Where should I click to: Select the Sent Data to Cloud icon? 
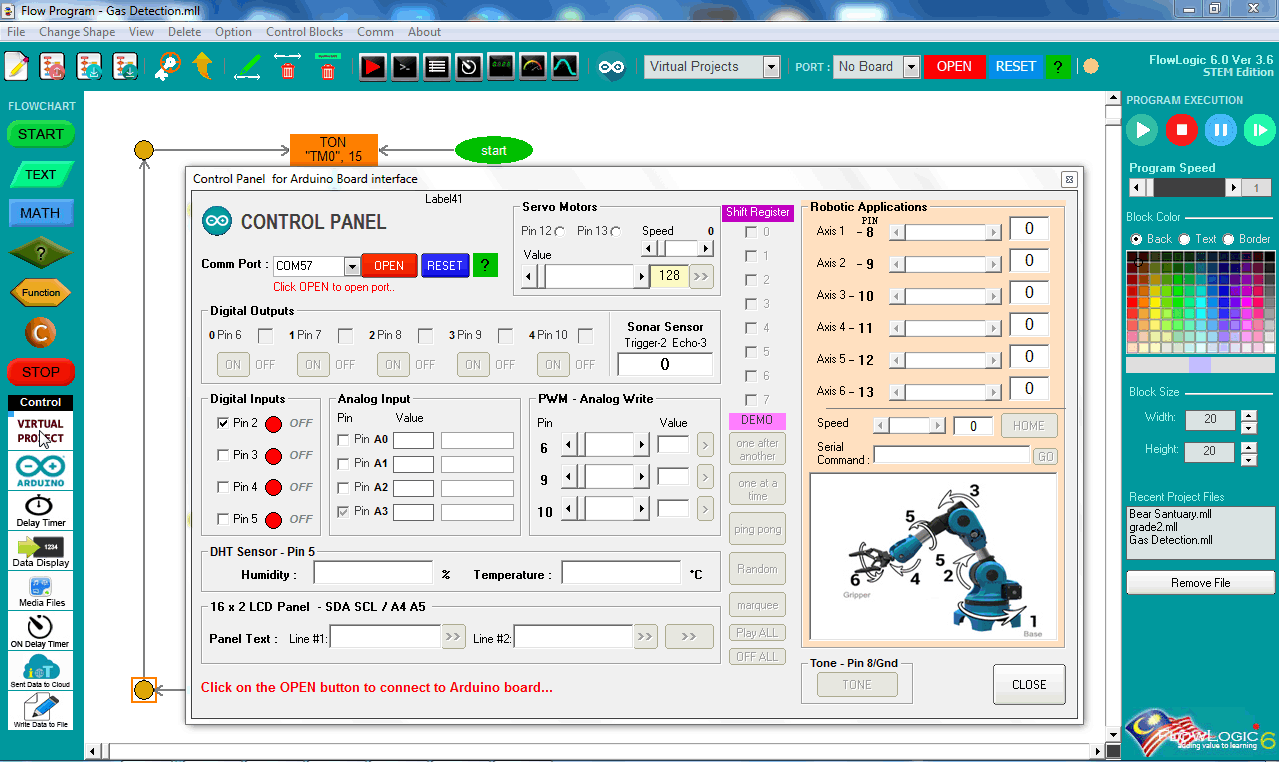pyautogui.click(x=39, y=668)
